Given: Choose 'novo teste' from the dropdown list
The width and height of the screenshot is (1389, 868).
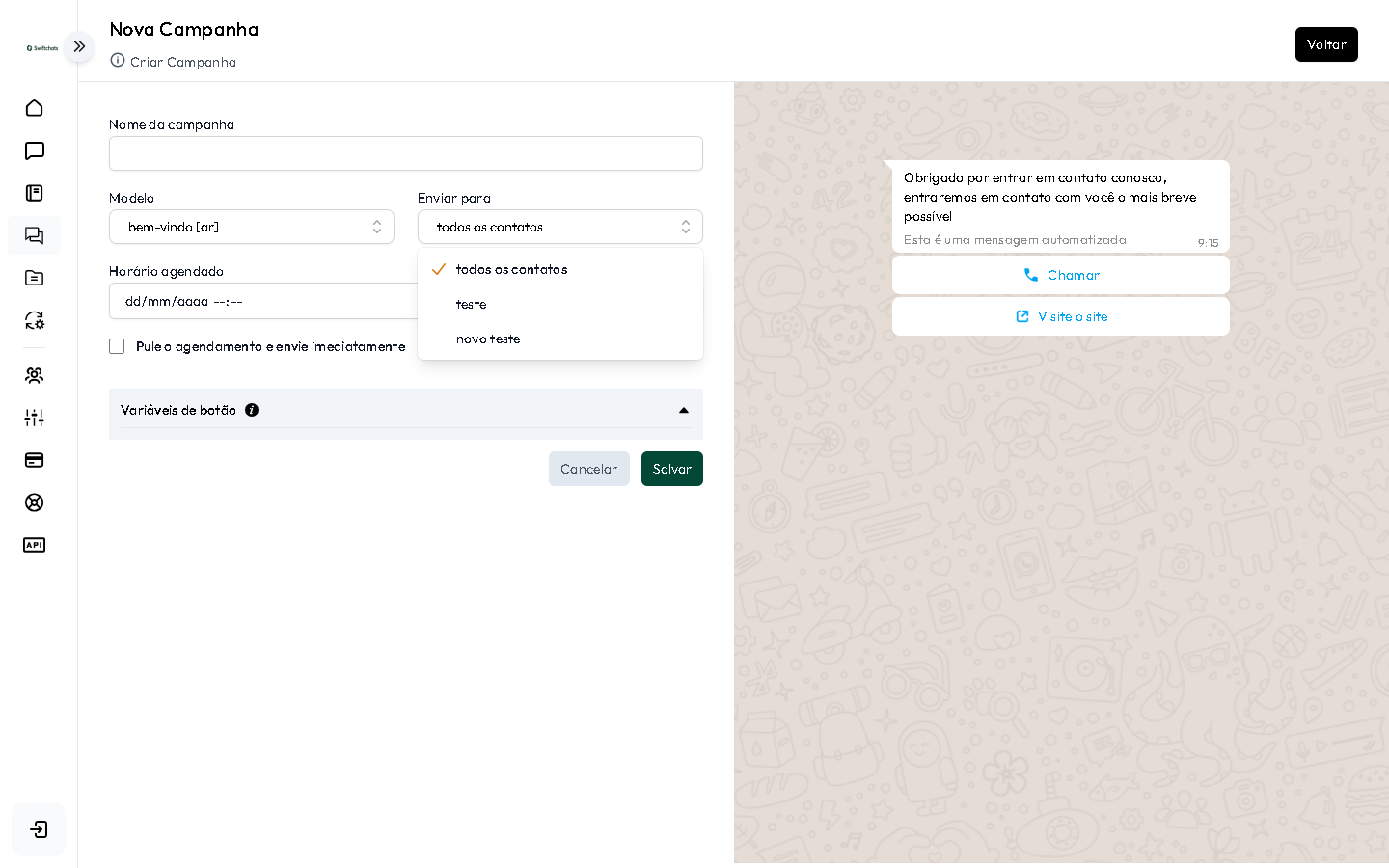Looking at the screenshot, I should click(x=488, y=339).
